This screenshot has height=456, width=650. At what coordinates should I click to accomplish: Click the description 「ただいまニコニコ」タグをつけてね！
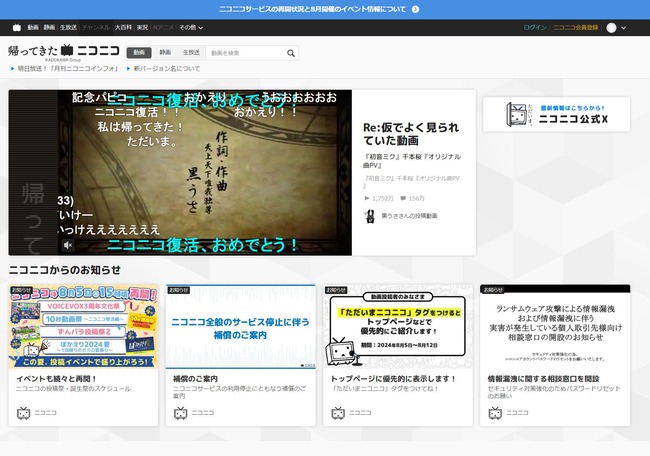click(x=385, y=389)
